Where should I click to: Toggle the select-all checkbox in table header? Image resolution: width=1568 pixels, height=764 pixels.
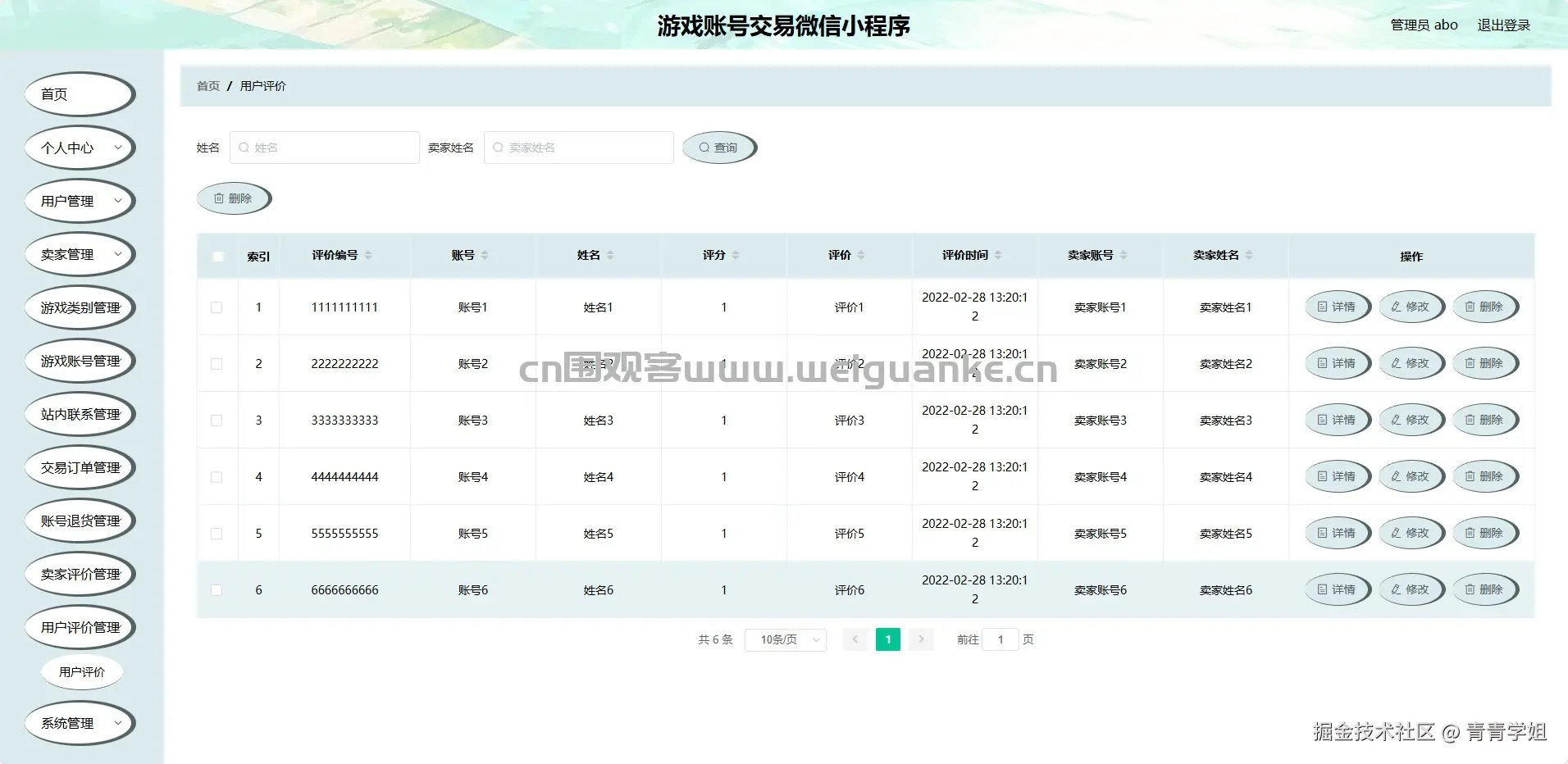tap(217, 257)
